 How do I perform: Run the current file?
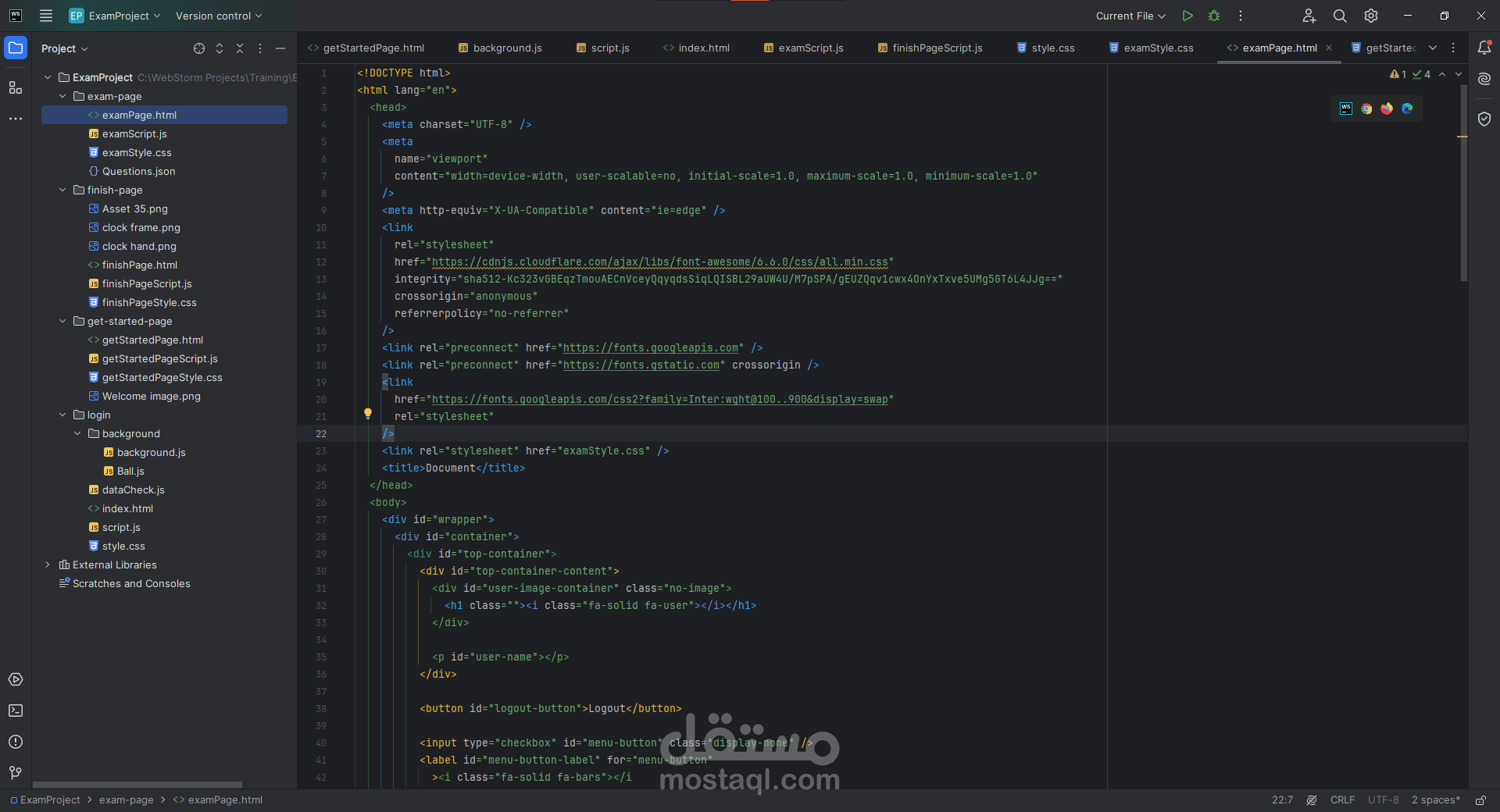point(1187,16)
